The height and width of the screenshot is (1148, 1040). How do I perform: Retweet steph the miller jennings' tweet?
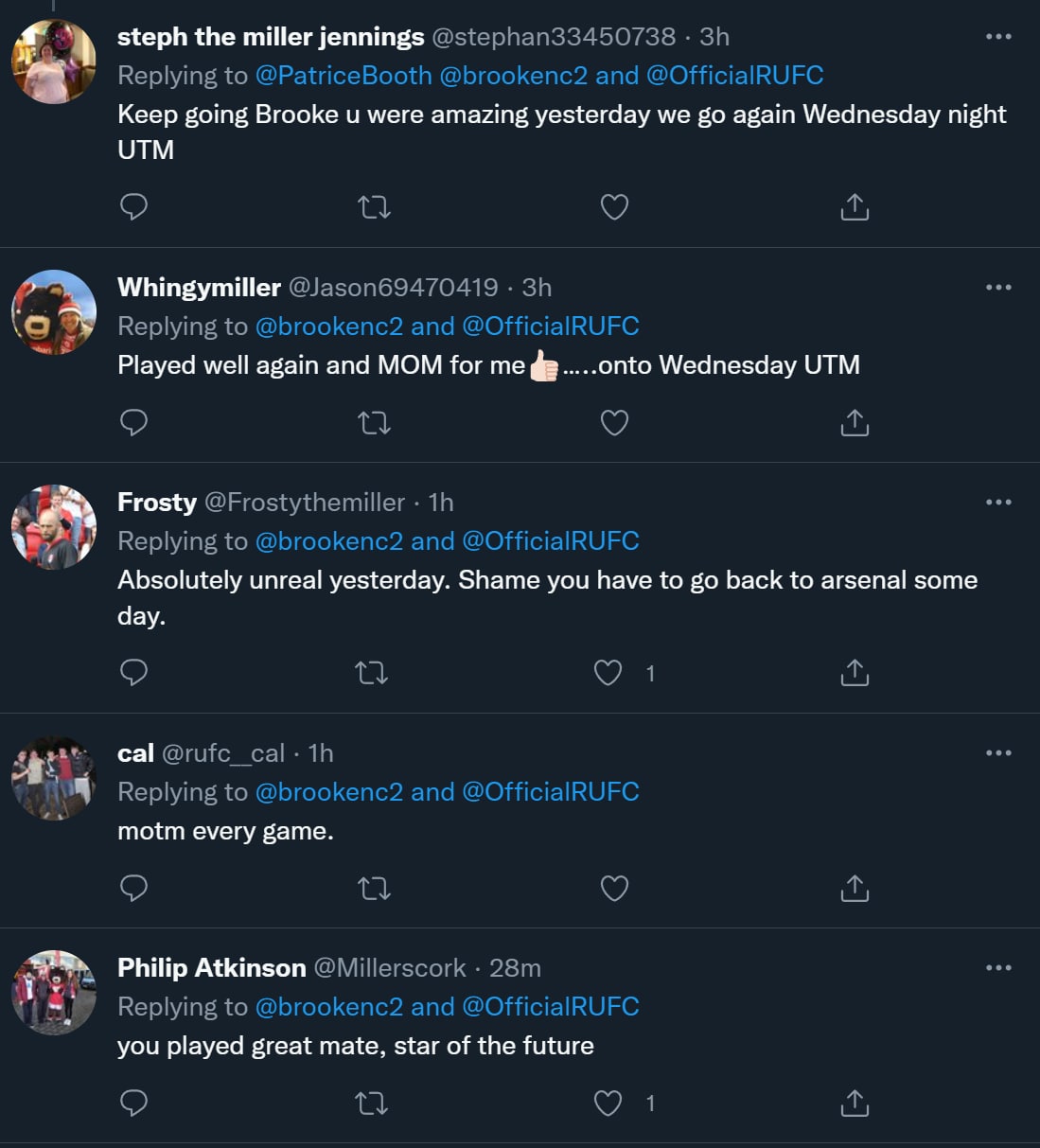pos(374,206)
